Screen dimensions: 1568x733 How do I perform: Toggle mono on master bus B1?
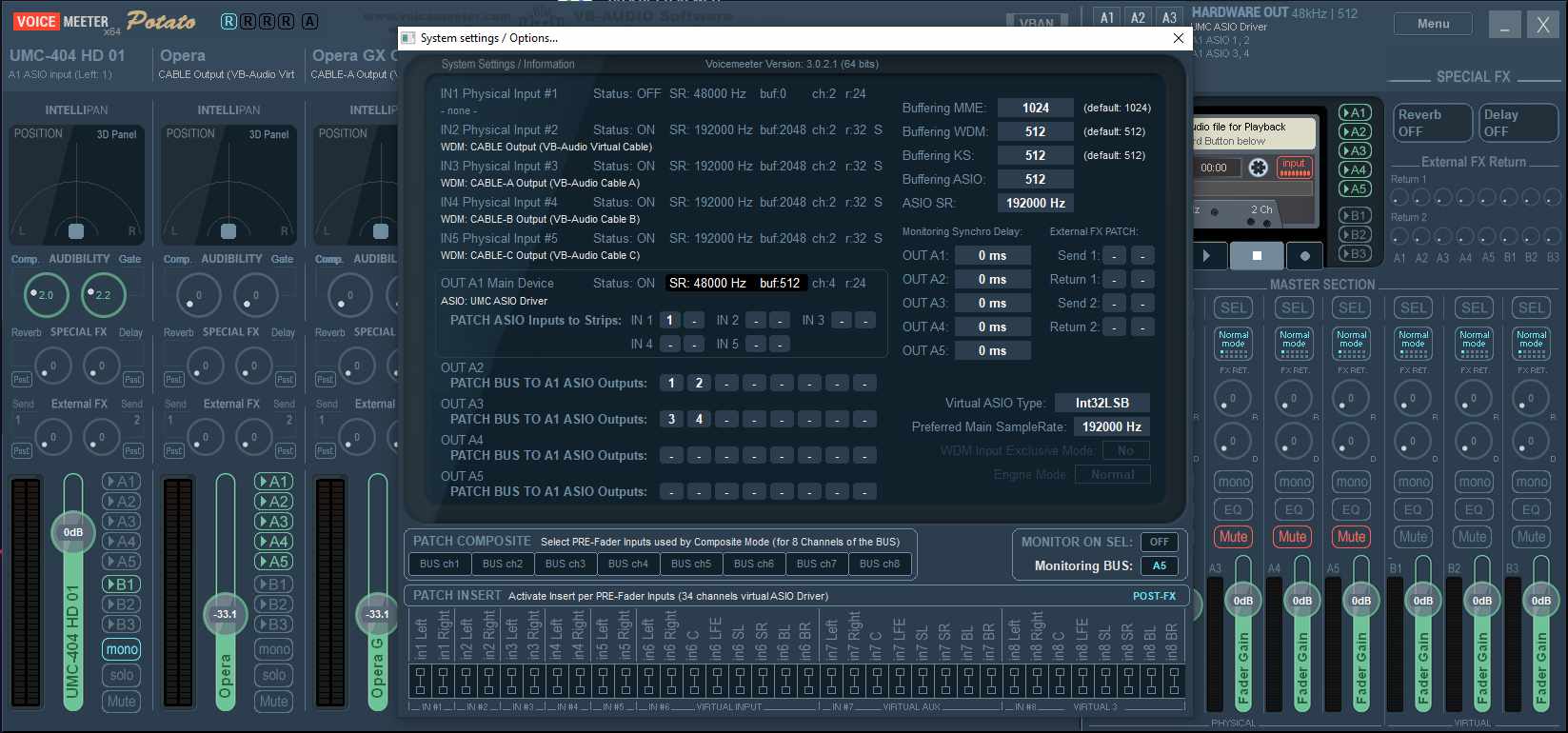pyautogui.click(x=1413, y=482)
